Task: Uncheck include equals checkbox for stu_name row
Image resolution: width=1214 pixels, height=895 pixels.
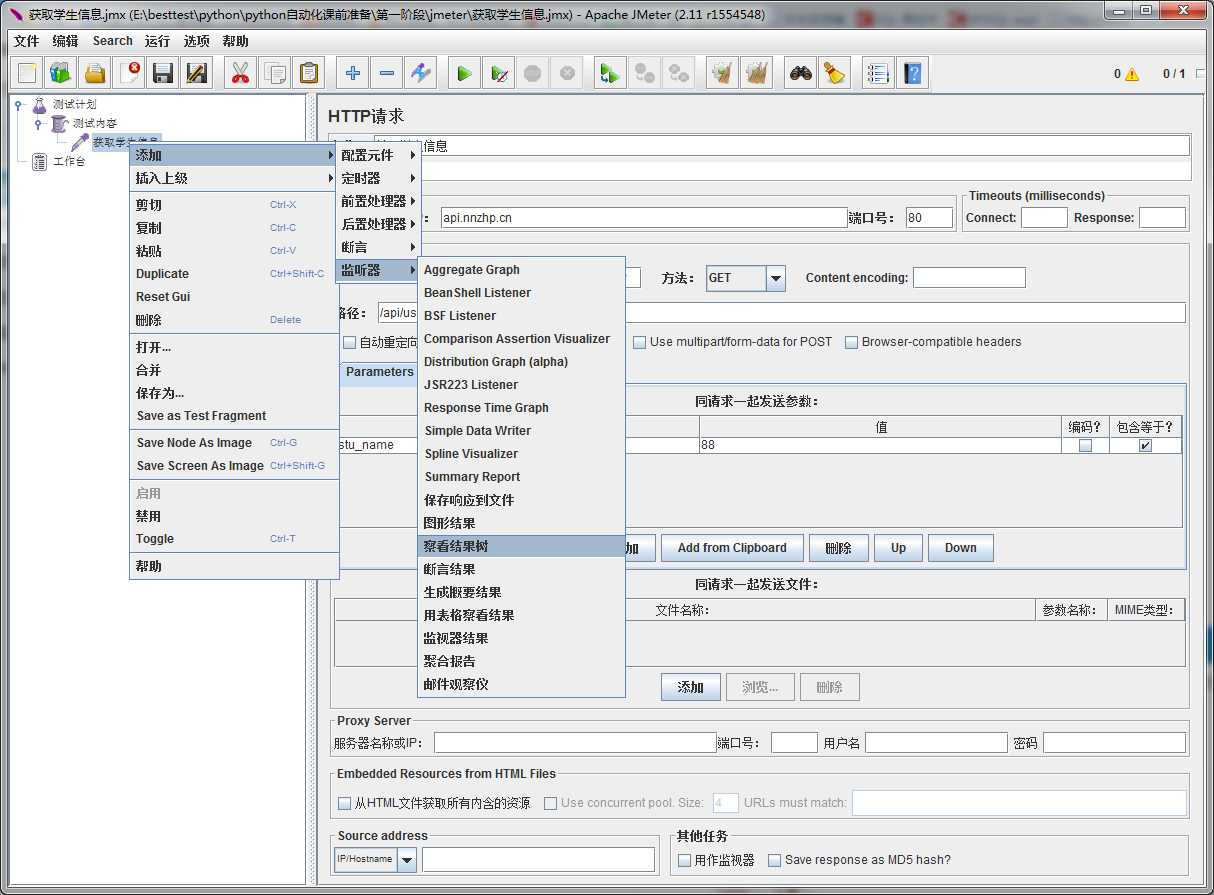Action: 1145,446
